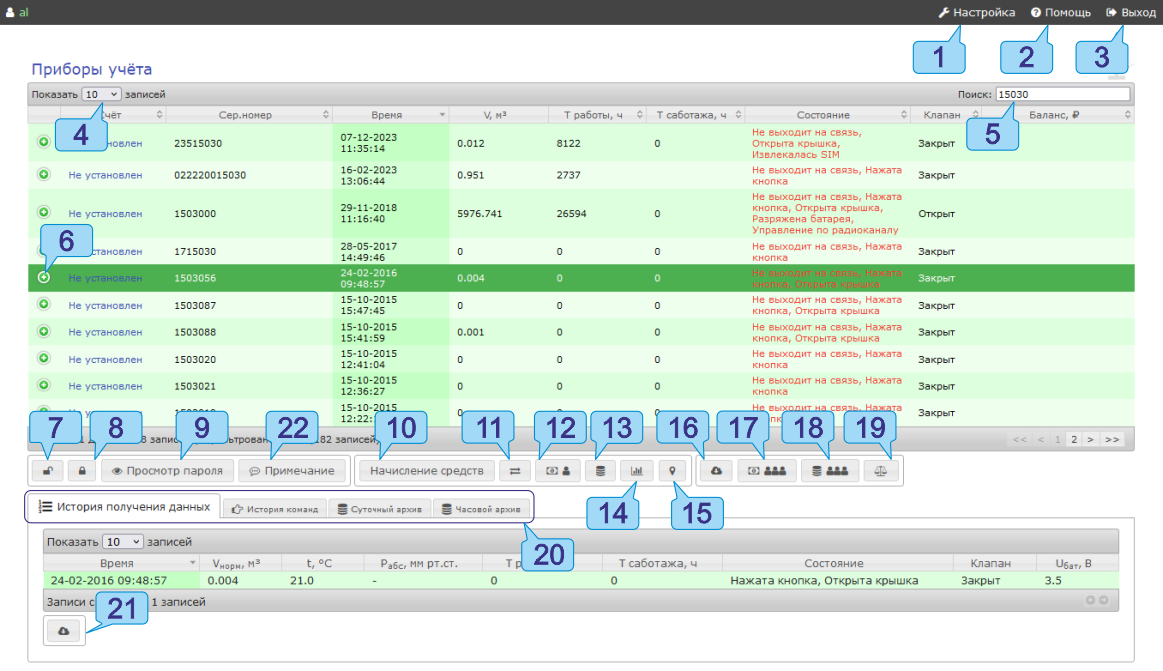Open the bar chart icon button
This screenshot has width=1163, height=671.
coord(635,470)
